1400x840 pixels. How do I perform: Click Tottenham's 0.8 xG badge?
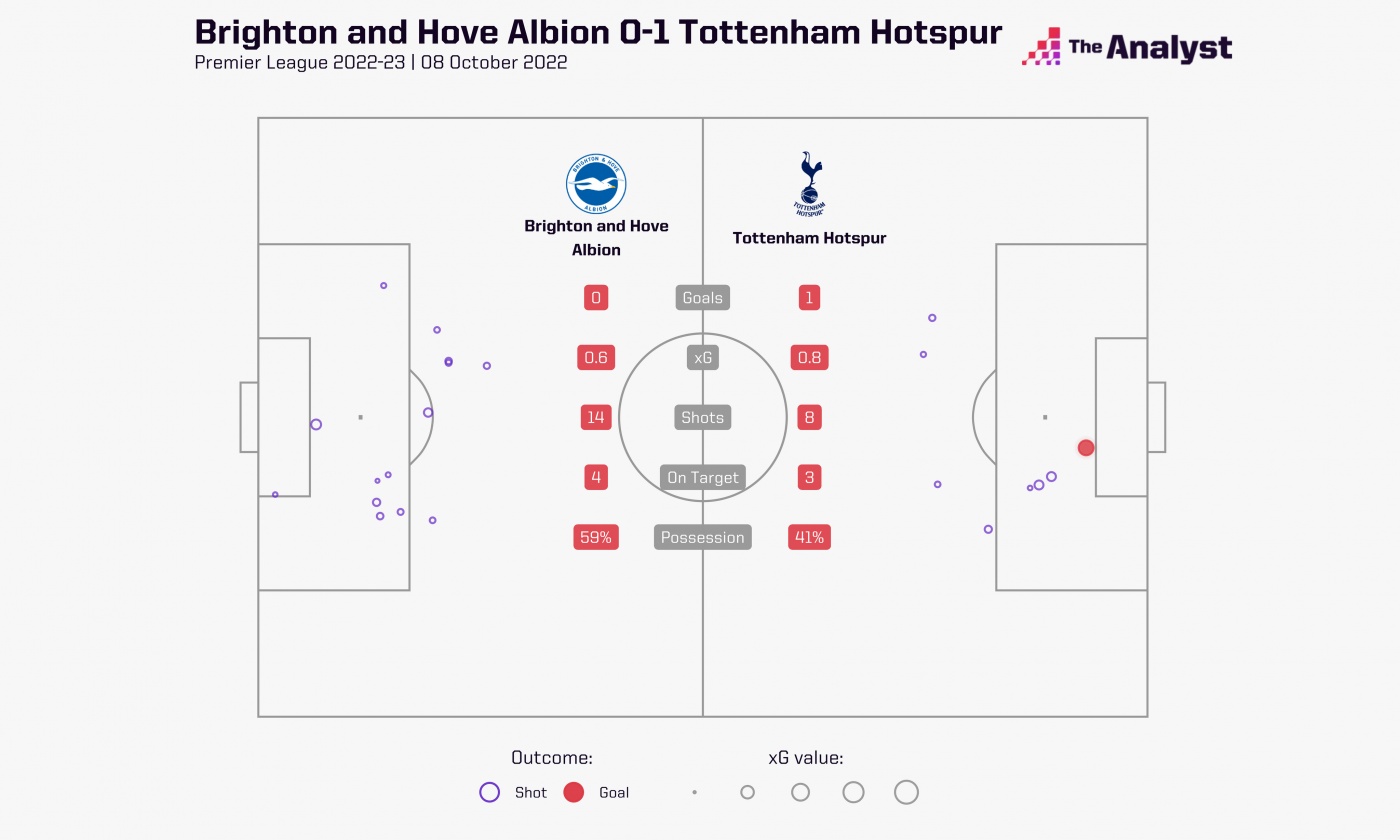(809, 358)
